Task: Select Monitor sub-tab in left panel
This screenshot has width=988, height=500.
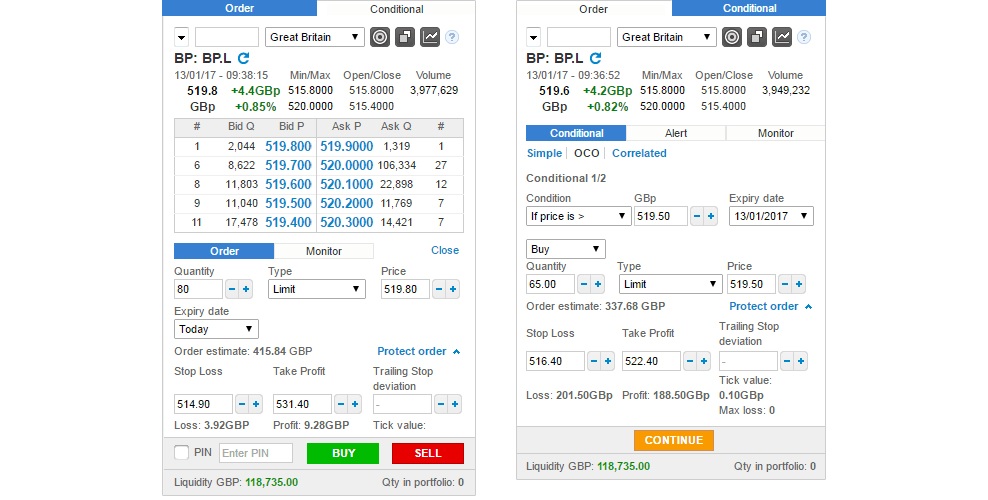Action: click(324, 251)
